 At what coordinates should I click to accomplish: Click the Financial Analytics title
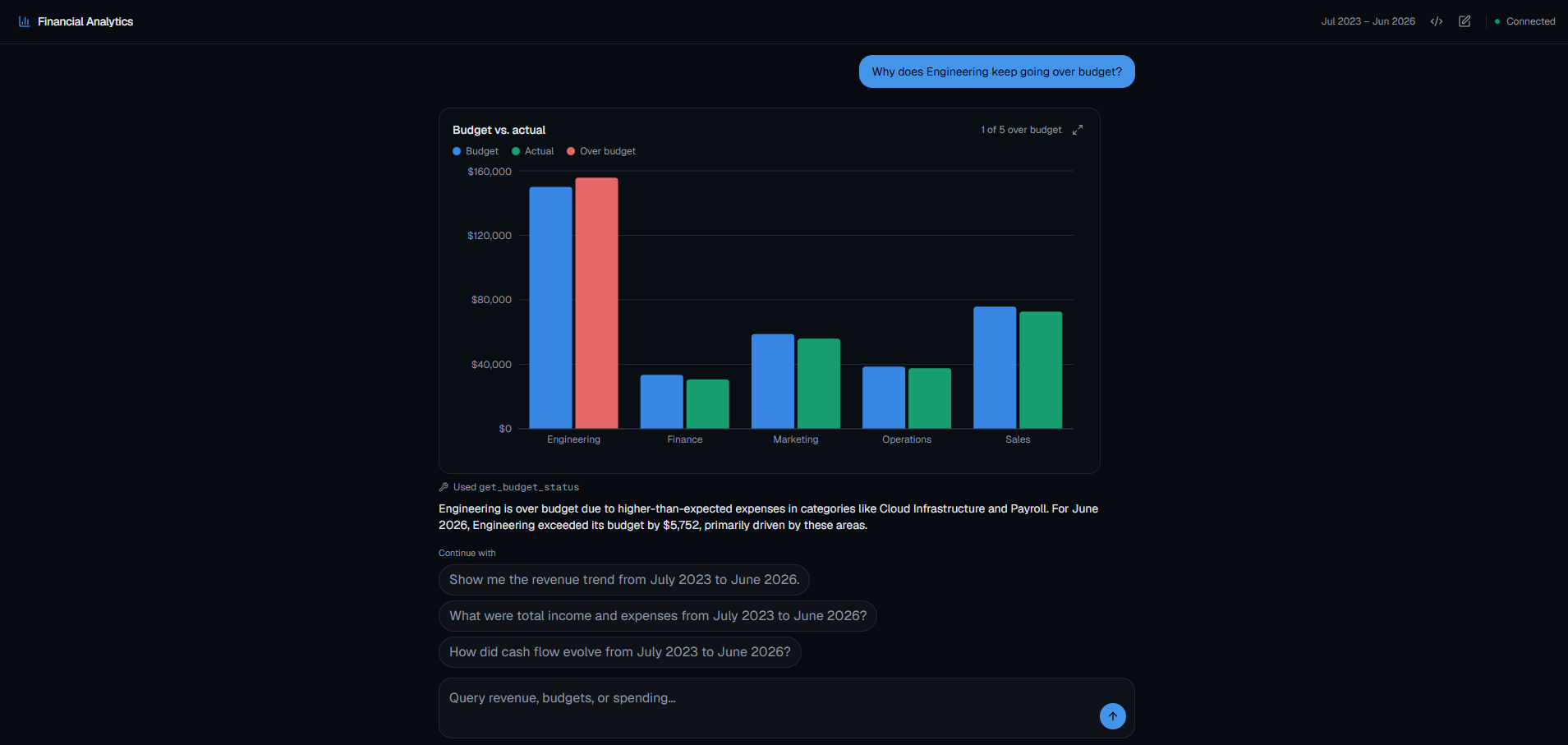(x=85, y=21)
